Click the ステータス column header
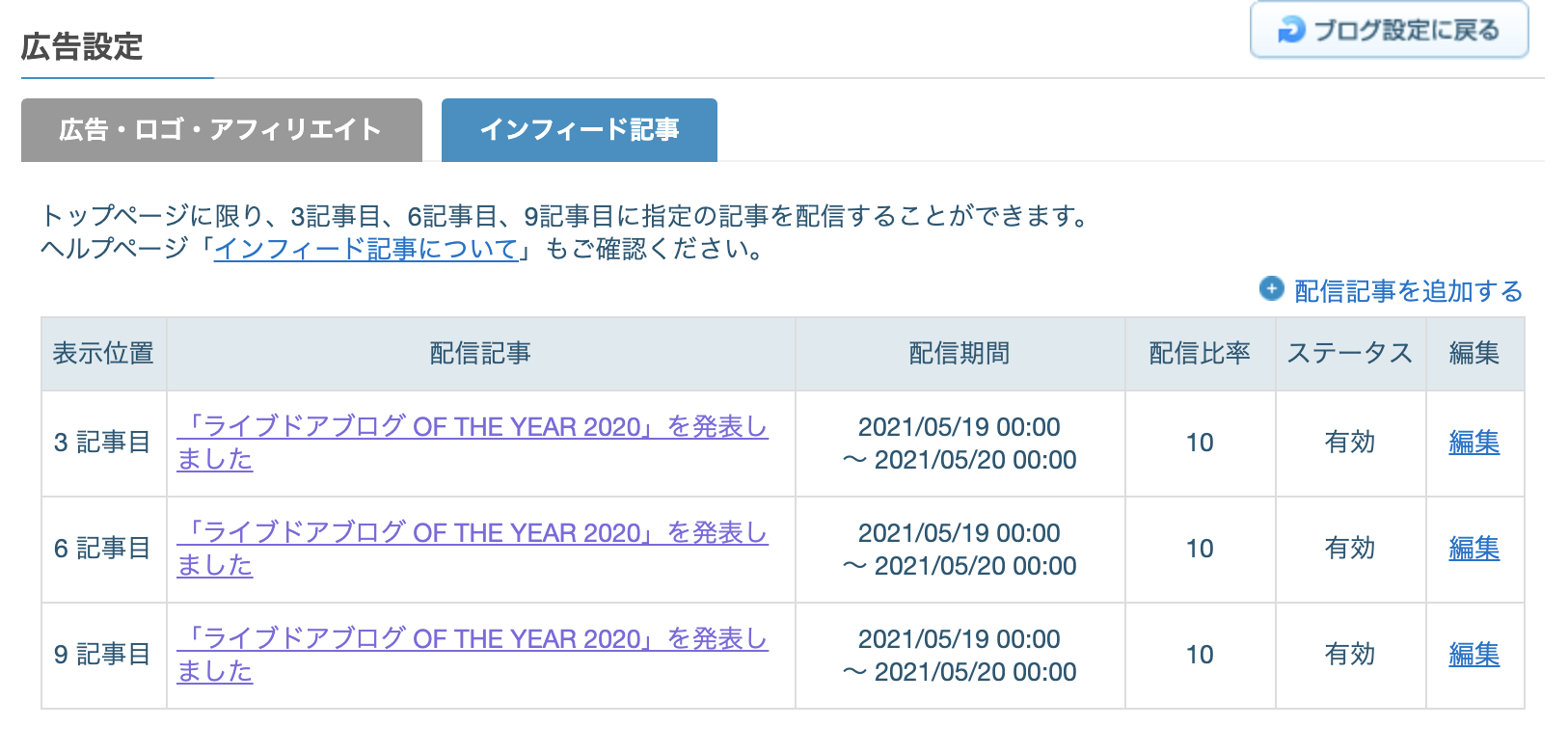This screenshot has width=1568, height=754. pyautogui.click(x=1350, y=354)
